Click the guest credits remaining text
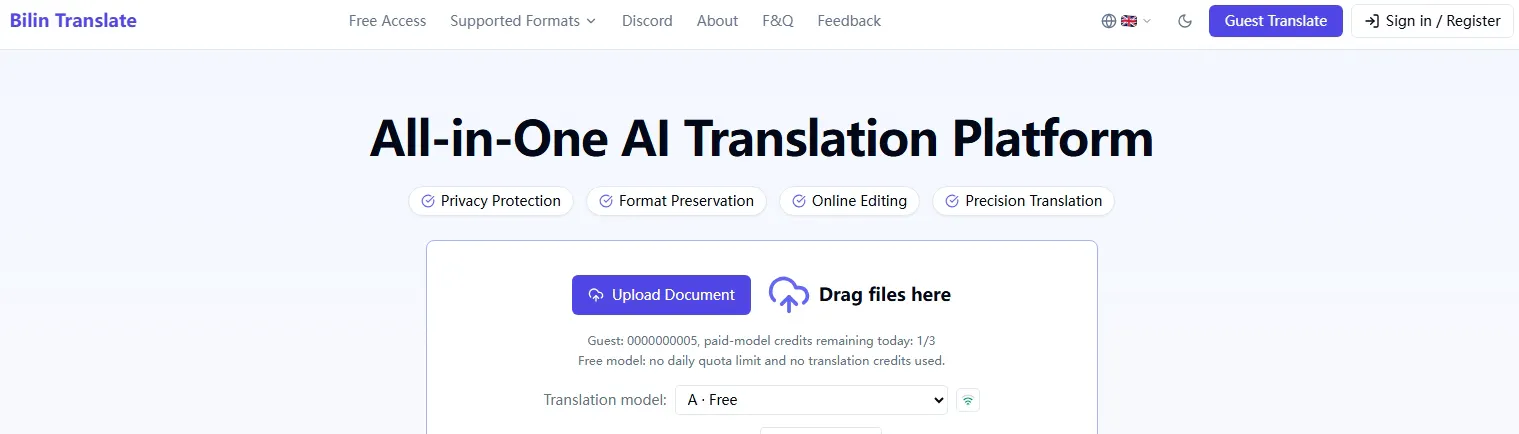Image resolution: width=1519 pixels, height=434 pixels. 761,341
